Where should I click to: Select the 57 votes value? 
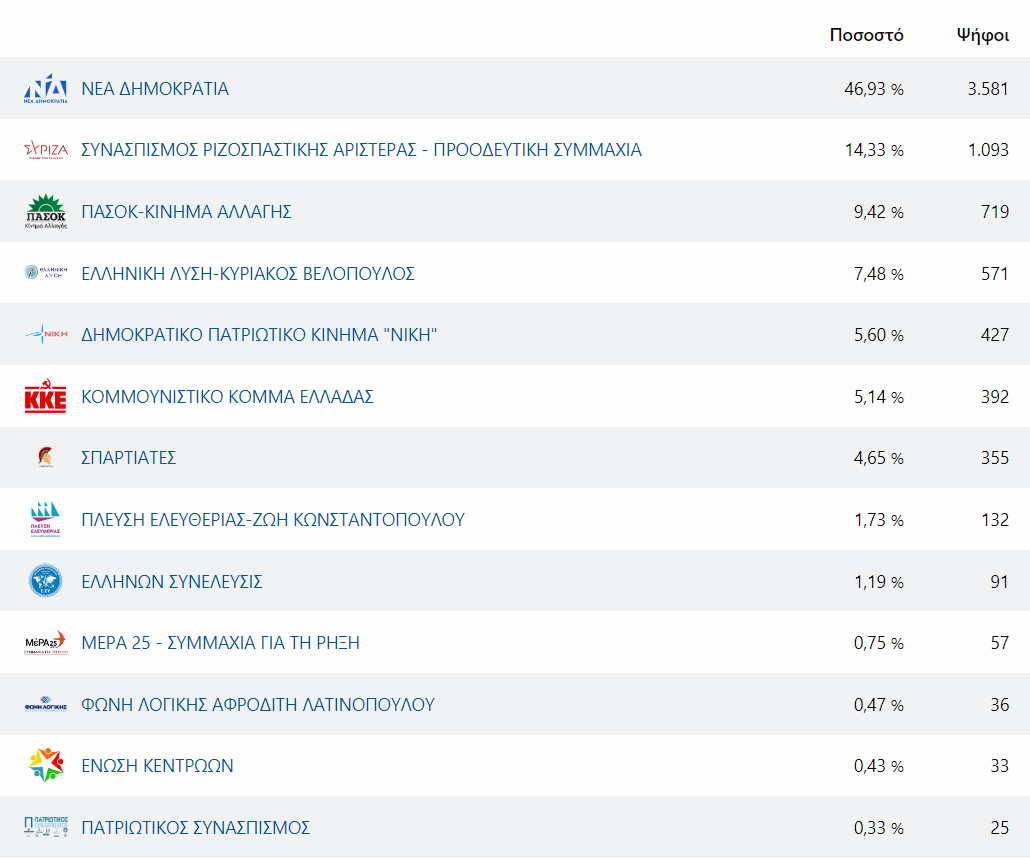point(1000,642)
